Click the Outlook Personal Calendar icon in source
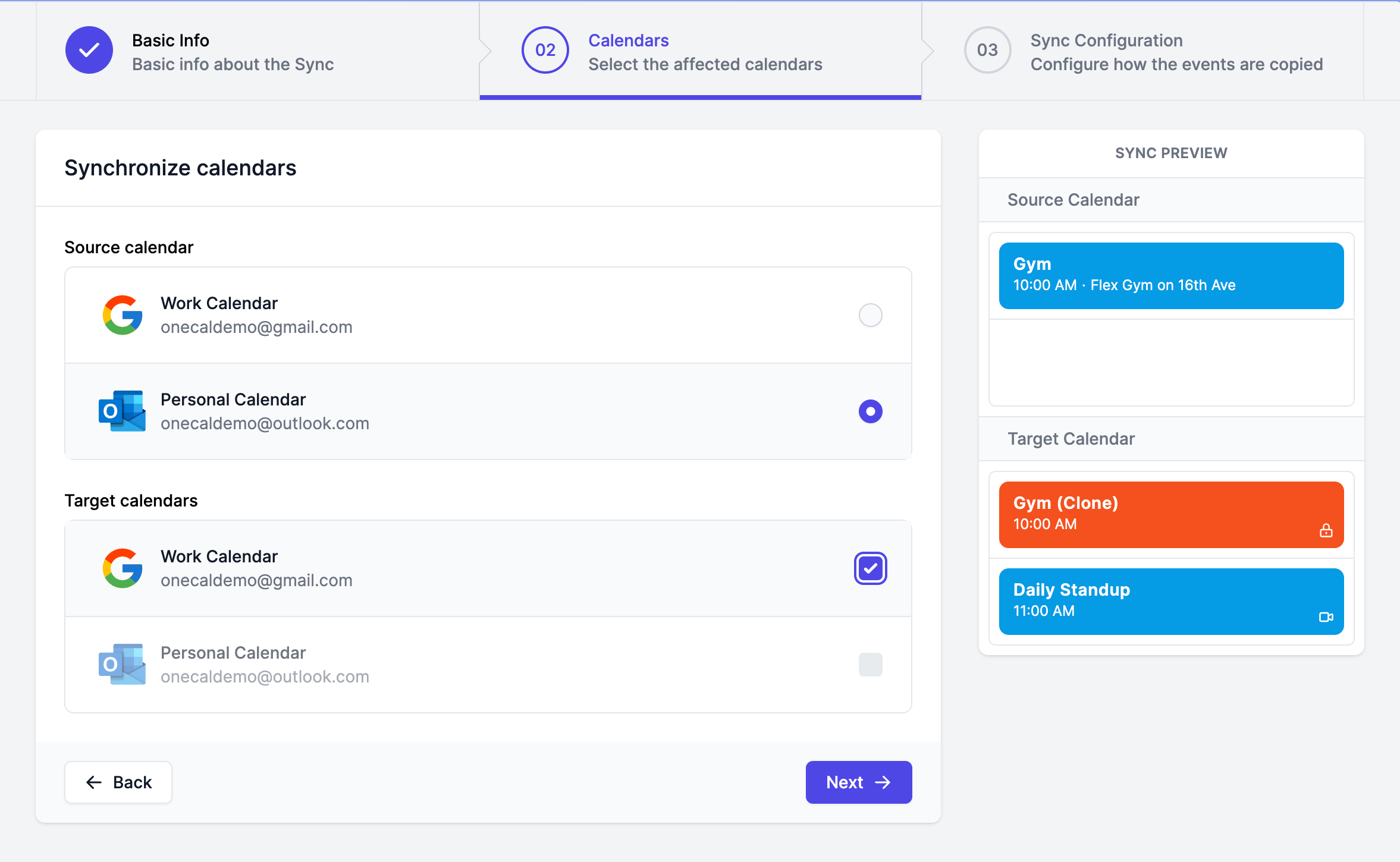 [x=121, y=411]
